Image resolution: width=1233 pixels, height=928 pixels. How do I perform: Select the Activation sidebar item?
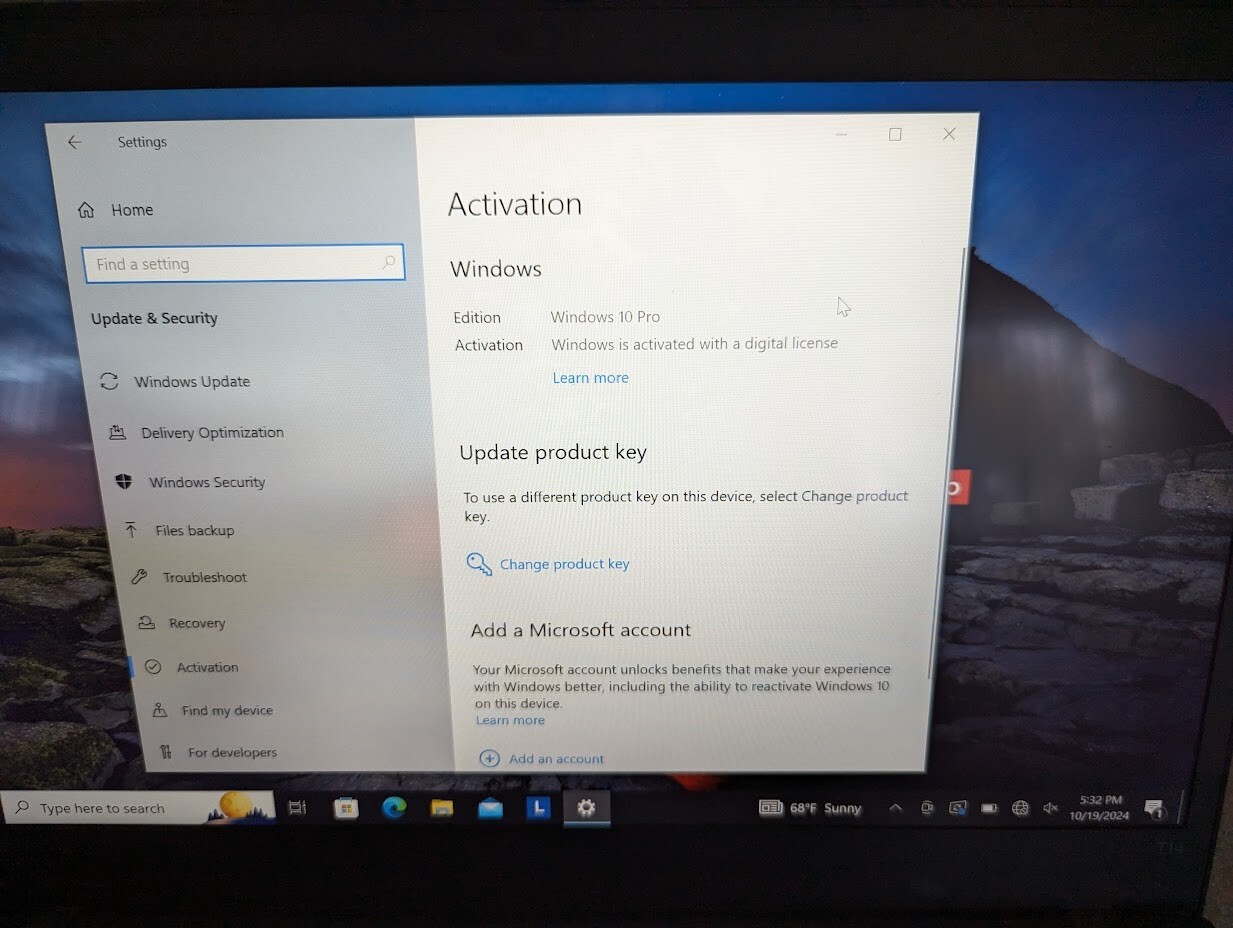(x=192, y=667)
